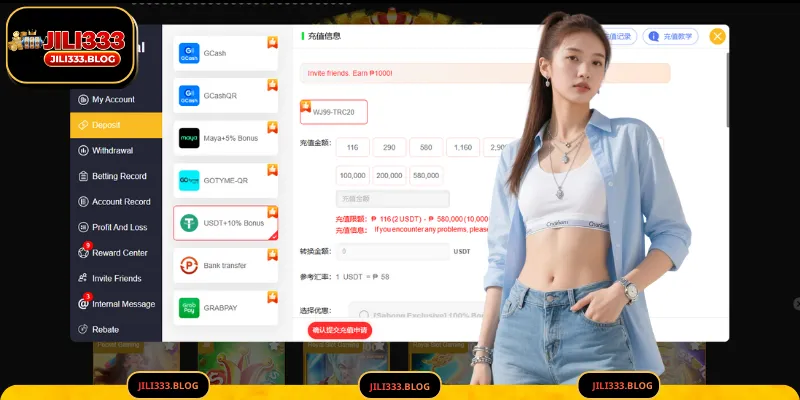
Task: Open the Profit And Loss menu item
Action: [x=116, y=227]
